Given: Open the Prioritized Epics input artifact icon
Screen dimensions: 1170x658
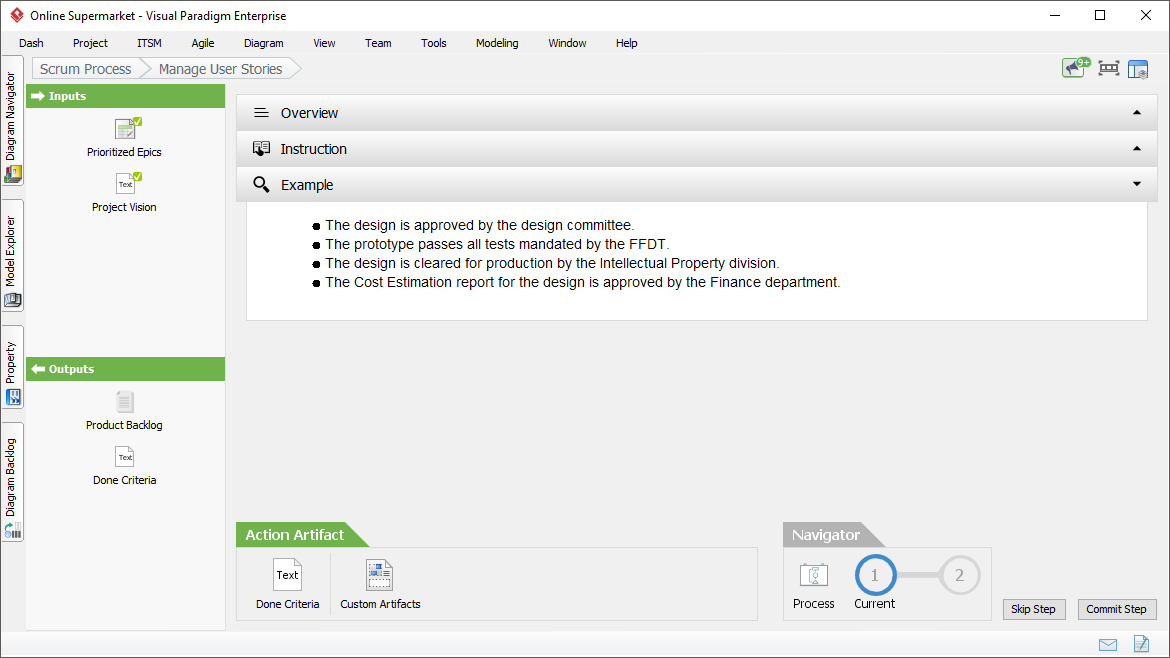Looking at the screenshot, I should 128,129.
